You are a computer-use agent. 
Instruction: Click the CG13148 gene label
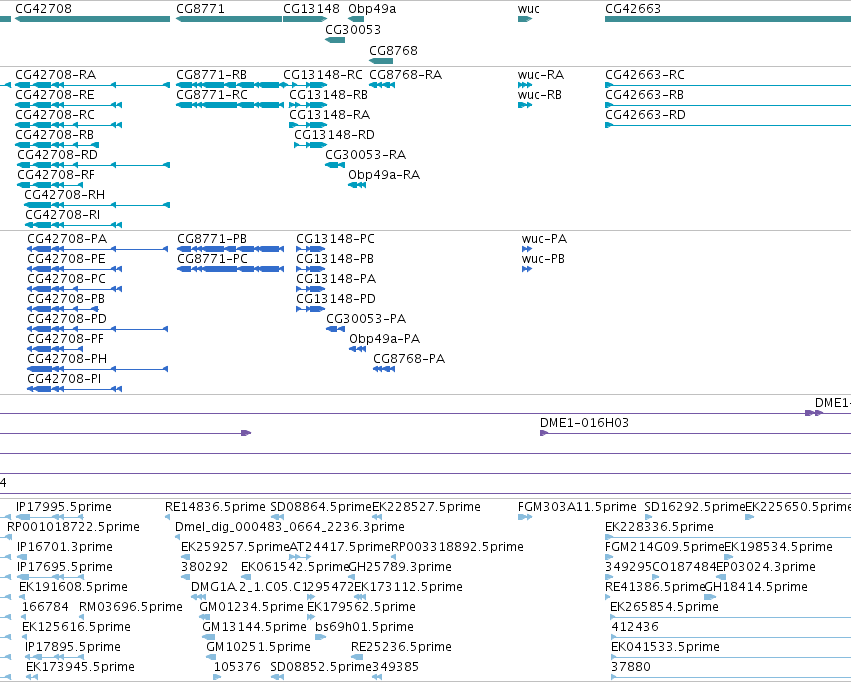[x=312, y=9]
